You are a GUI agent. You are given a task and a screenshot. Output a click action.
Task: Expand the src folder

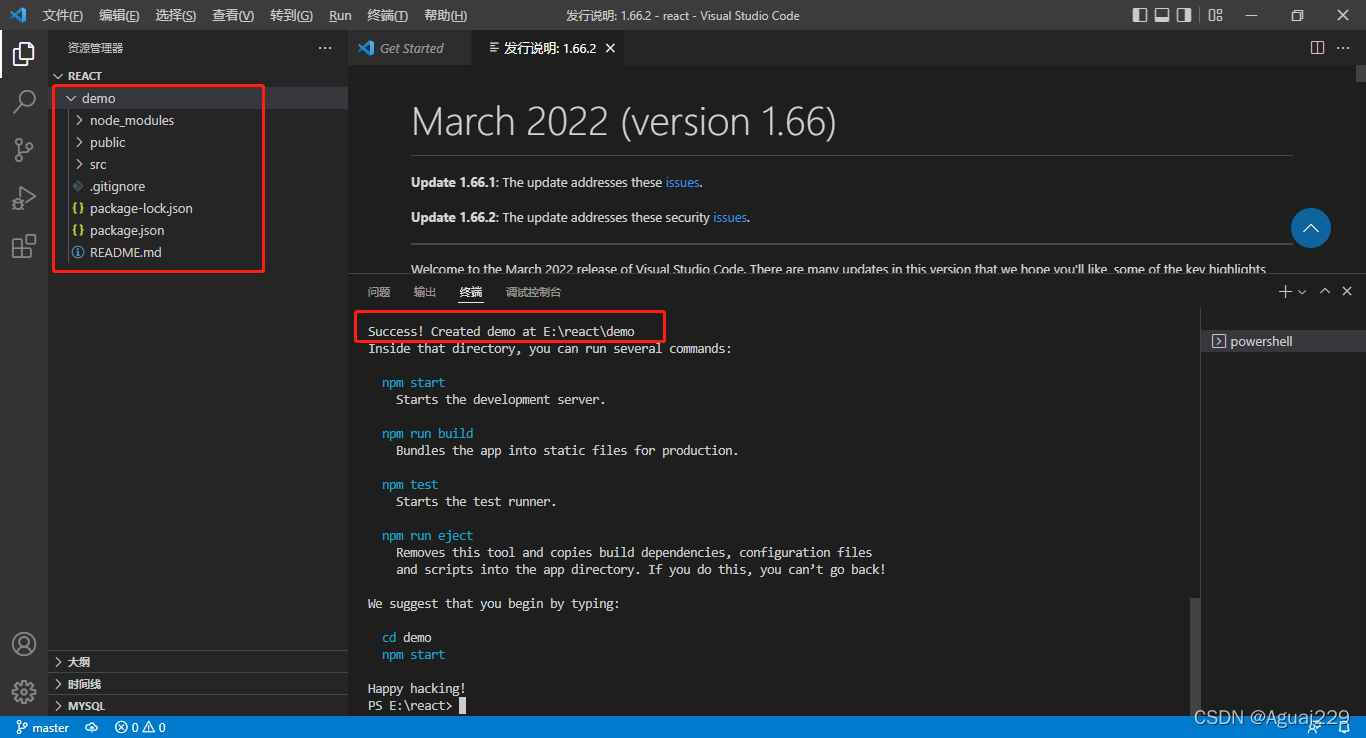(x=198, y=164)
